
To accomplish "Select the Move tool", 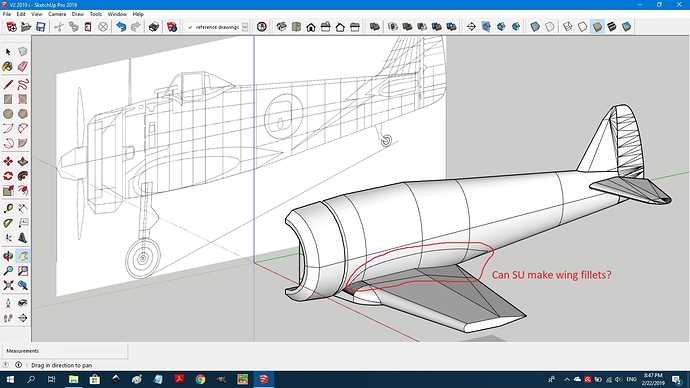I will tap(8, 161).
